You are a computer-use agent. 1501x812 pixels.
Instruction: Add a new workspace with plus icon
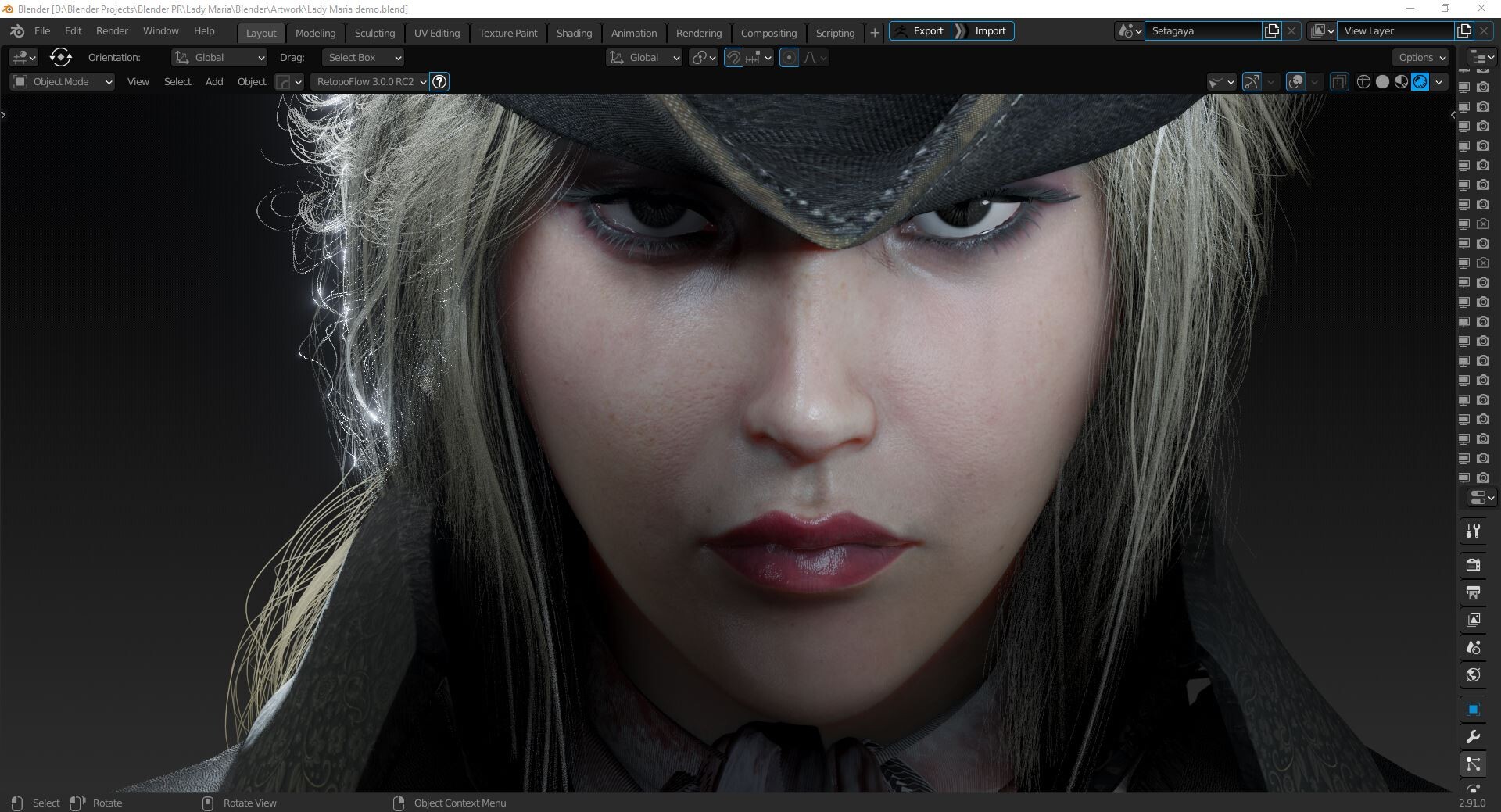coord(874,33)
